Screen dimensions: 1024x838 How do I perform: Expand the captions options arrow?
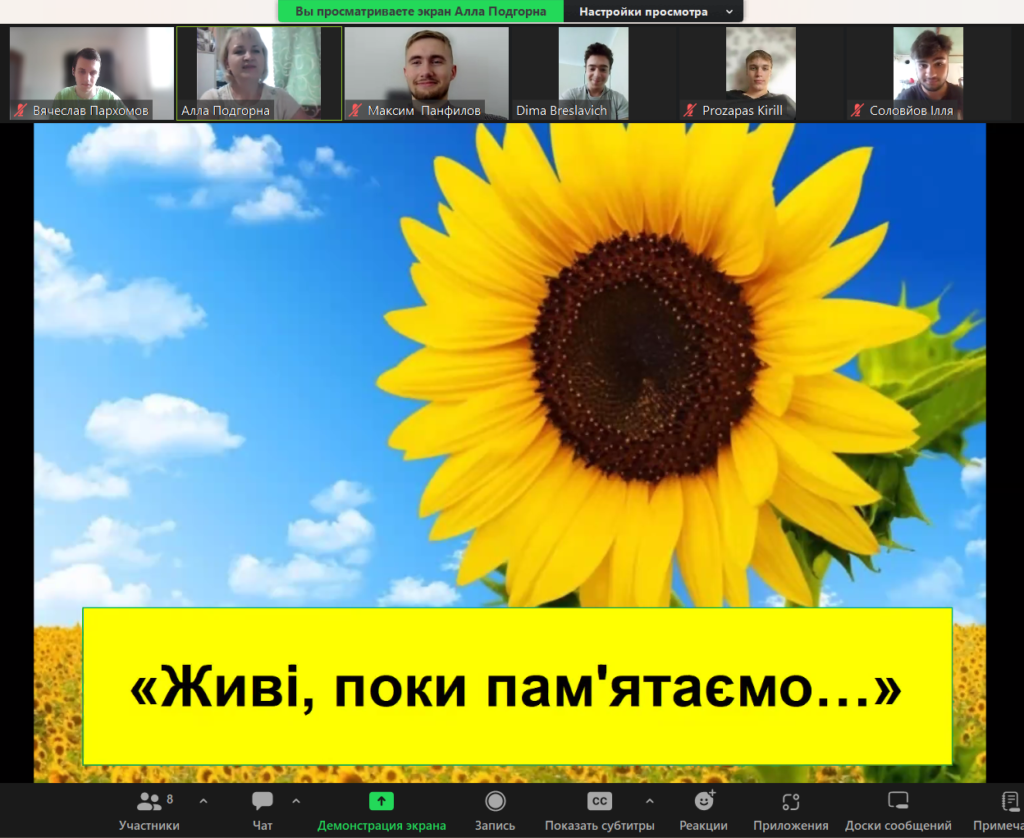(x=649, y=801)
